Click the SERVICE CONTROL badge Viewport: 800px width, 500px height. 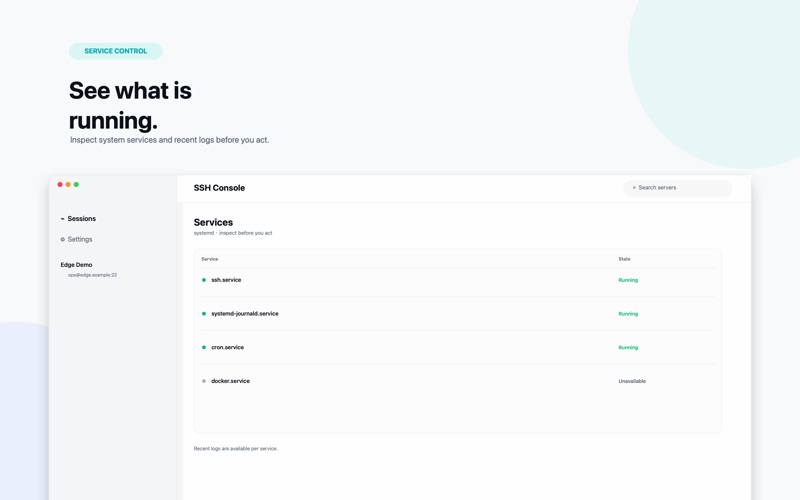pyautogui.click(x=116, y=51)
